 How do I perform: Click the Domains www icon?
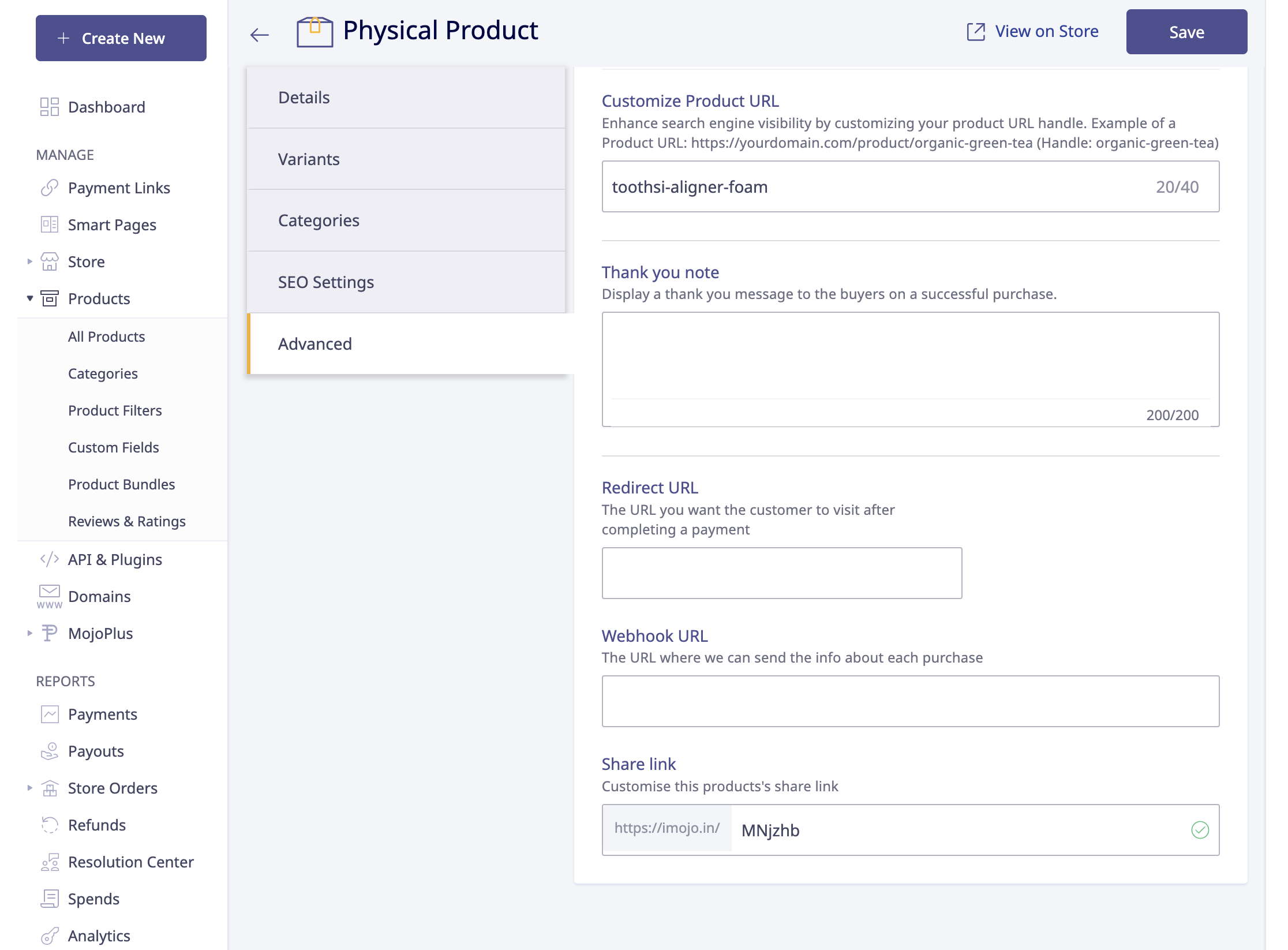(50, 596)
